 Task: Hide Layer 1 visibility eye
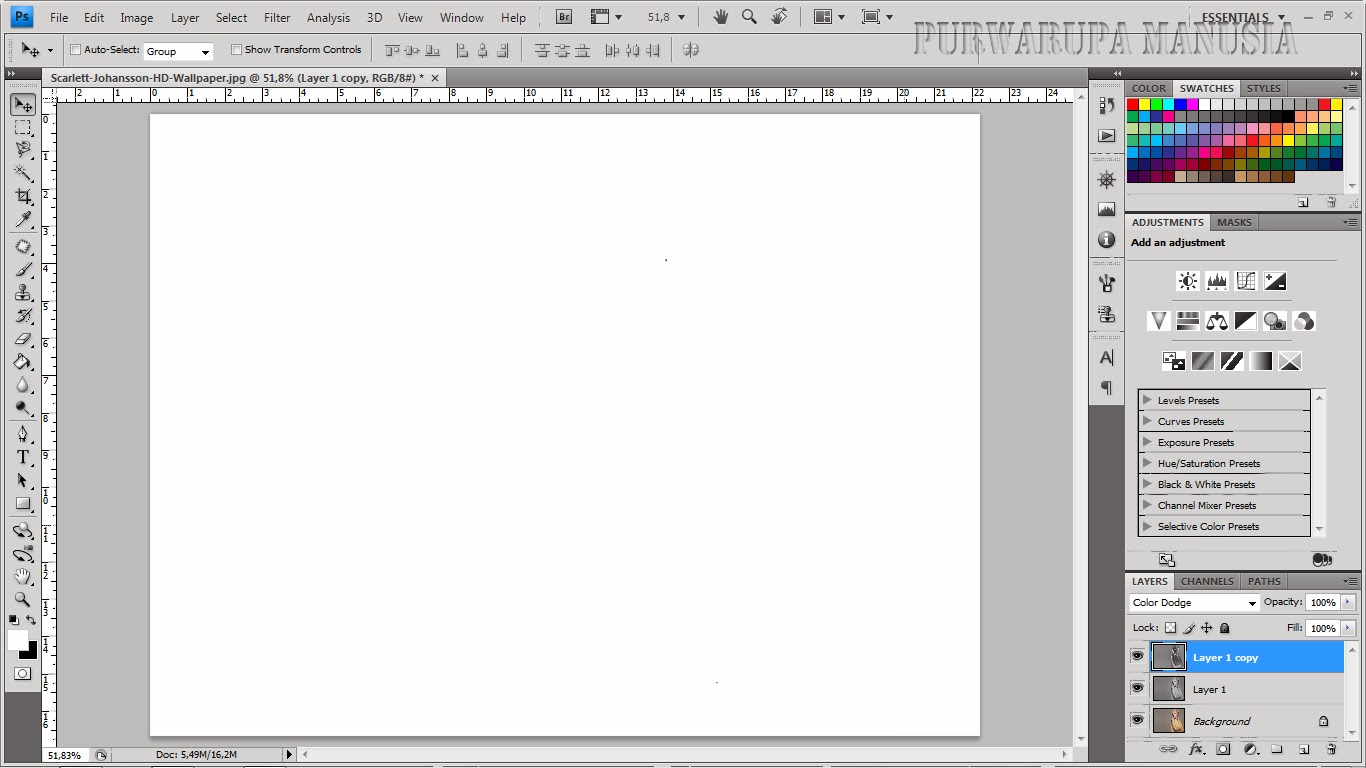pyautogui.click(x=1137, y=688)
